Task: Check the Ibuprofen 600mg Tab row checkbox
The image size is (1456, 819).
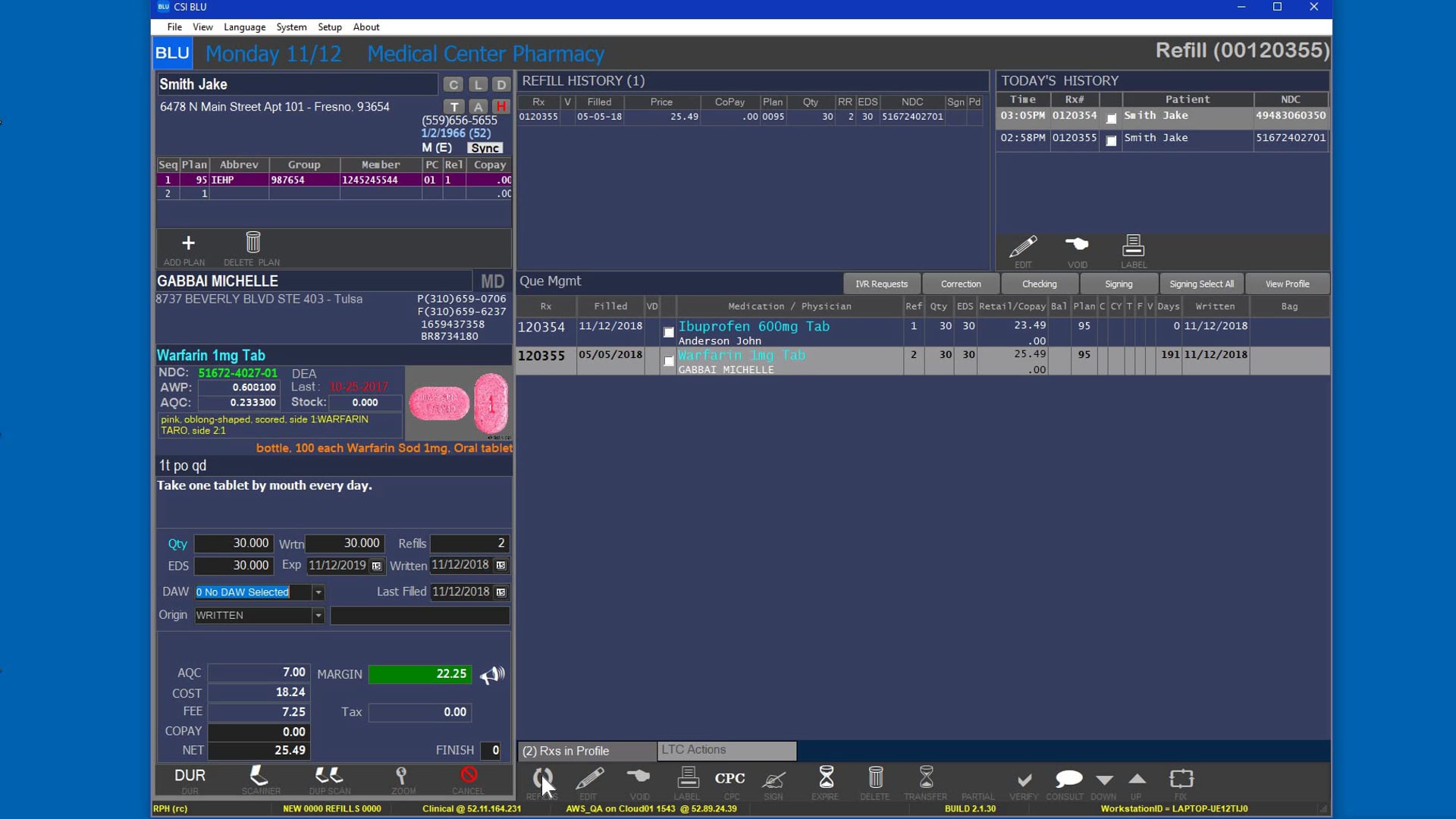Action: point(669,333)
